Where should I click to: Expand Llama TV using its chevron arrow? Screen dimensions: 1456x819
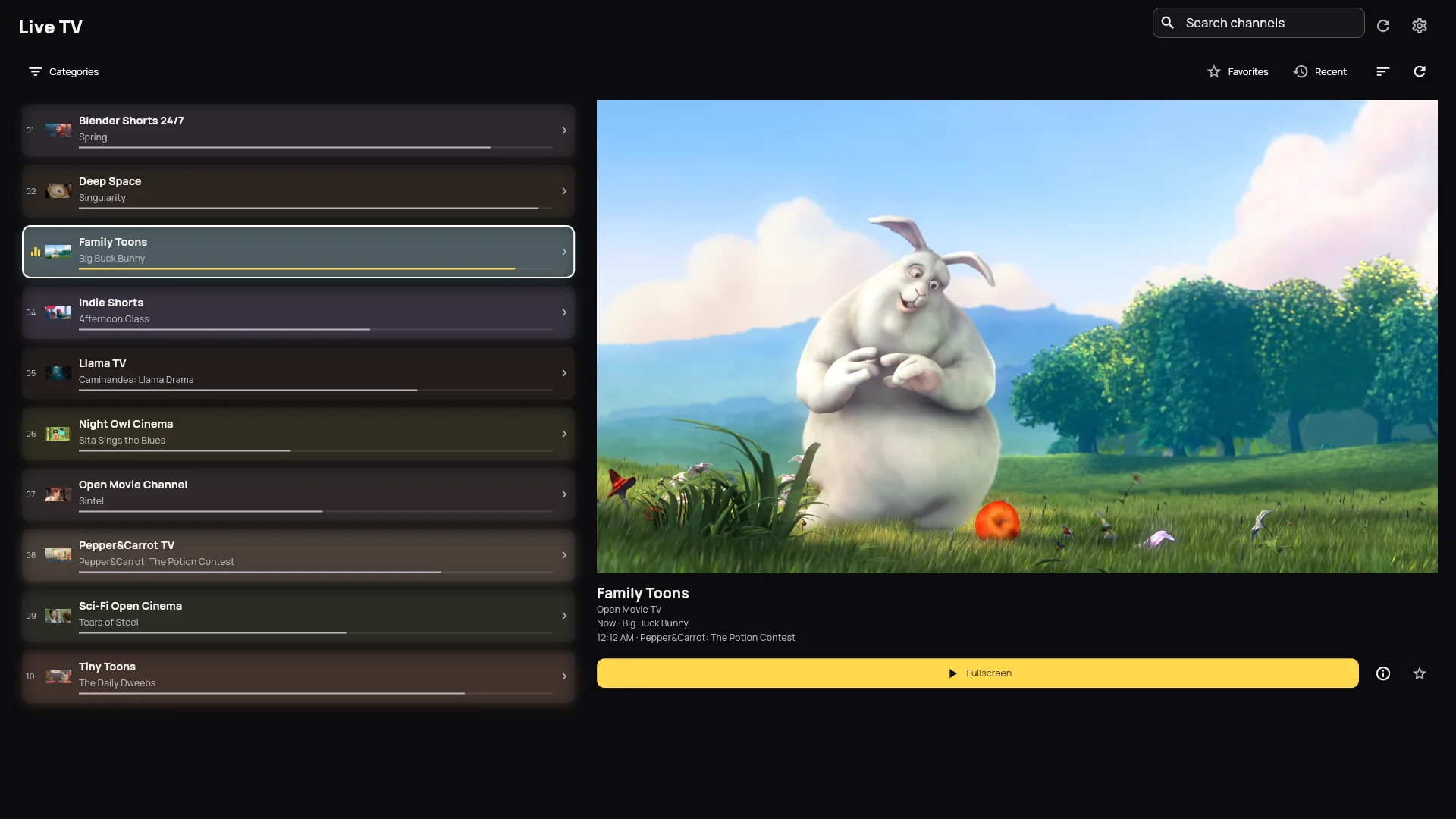coord(564,373)
